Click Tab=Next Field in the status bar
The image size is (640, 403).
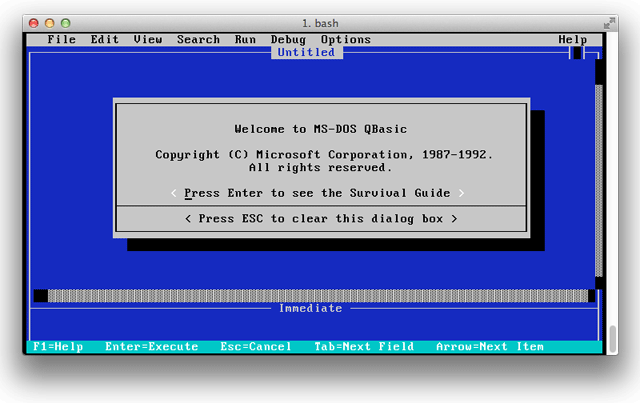pos(364,347)
